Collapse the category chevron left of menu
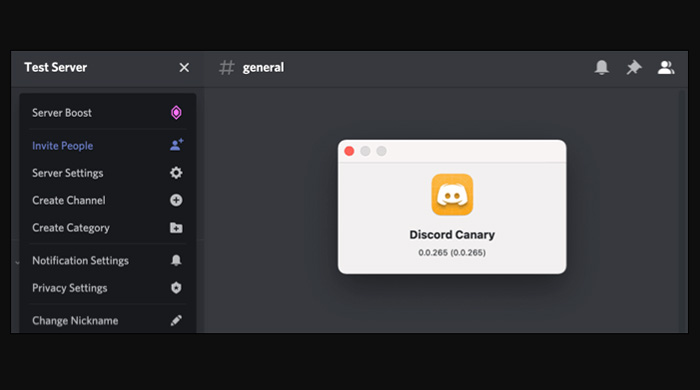 click(17, 262)
